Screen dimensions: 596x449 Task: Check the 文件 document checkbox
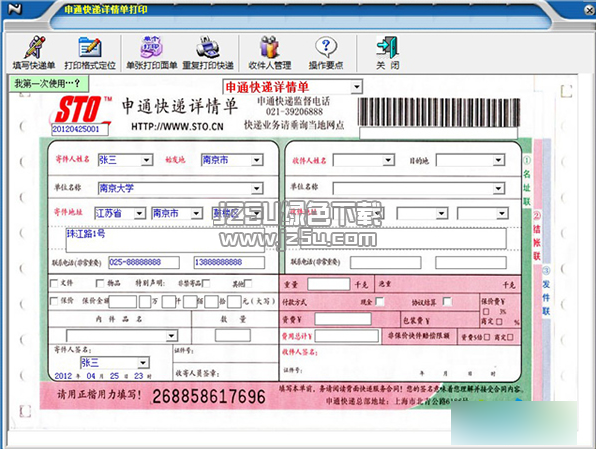click(x=54, y=283)
